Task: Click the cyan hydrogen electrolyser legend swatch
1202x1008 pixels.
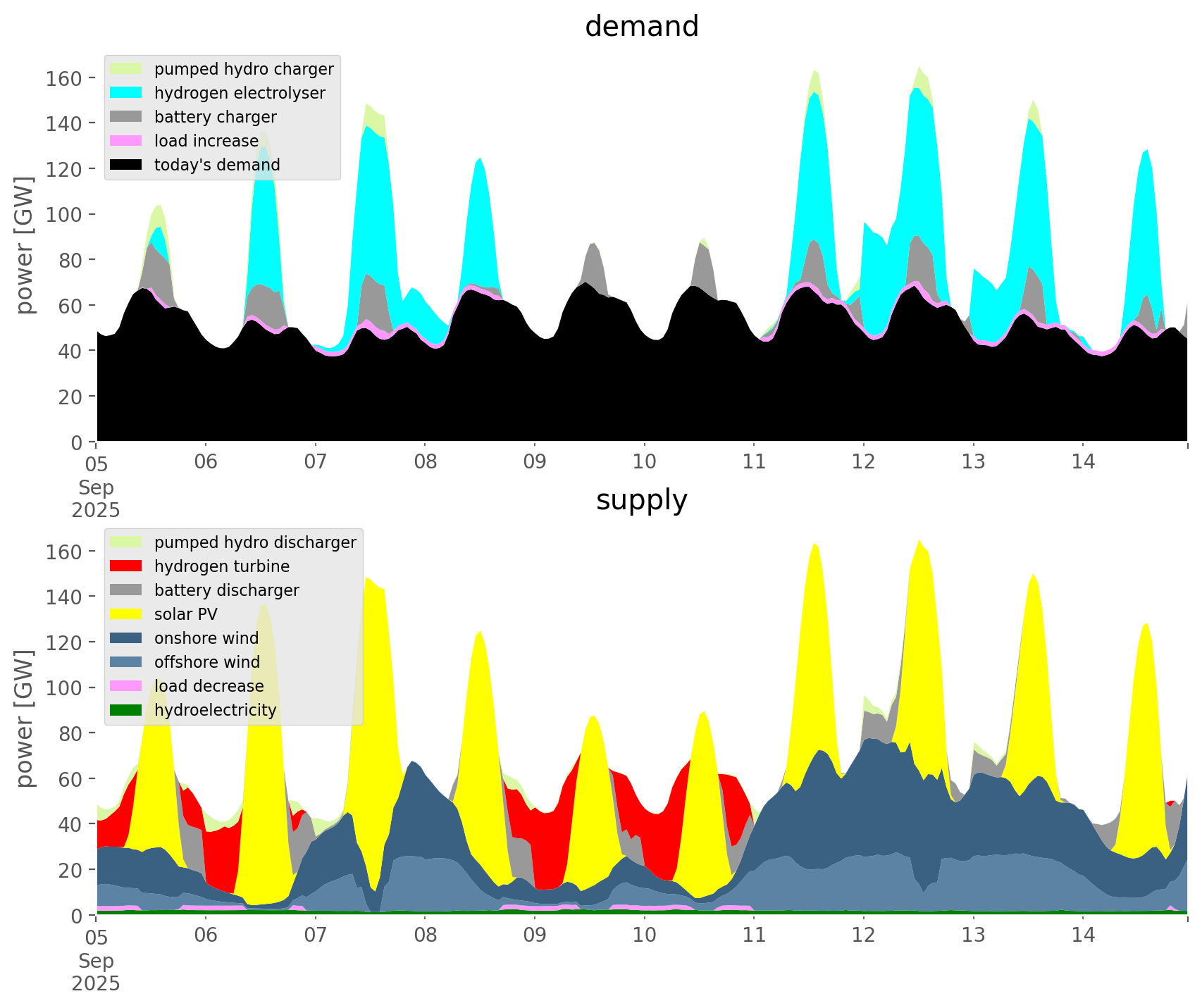Action: 127,93
